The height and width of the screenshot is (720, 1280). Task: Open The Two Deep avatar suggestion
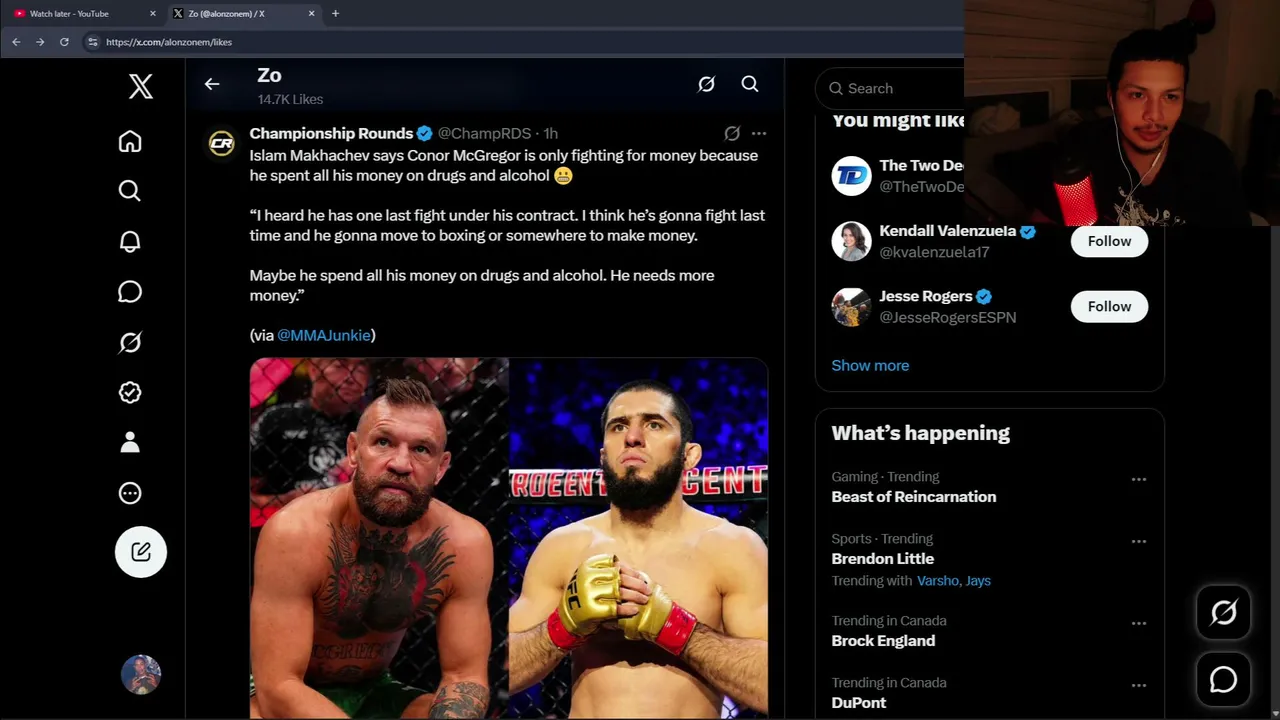(852, 176)
